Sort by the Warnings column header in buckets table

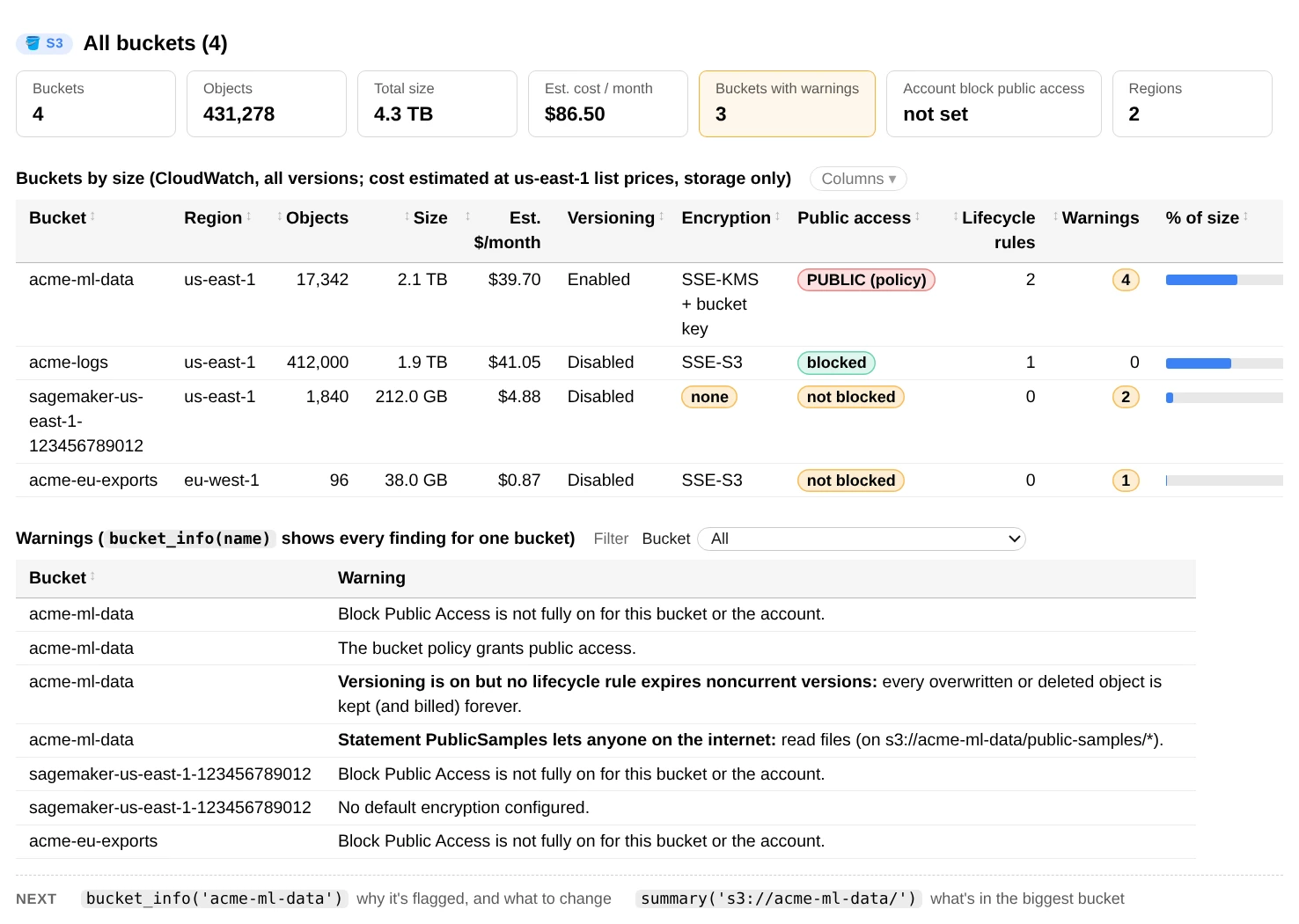pyautogui.click(x=1100, y=217)
